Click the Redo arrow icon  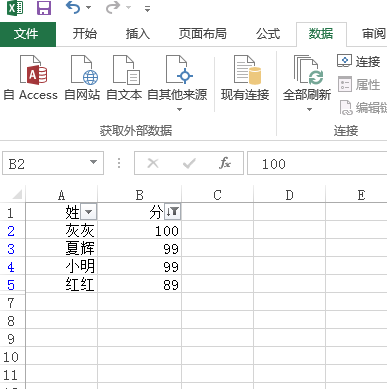(x=113, y=7)
